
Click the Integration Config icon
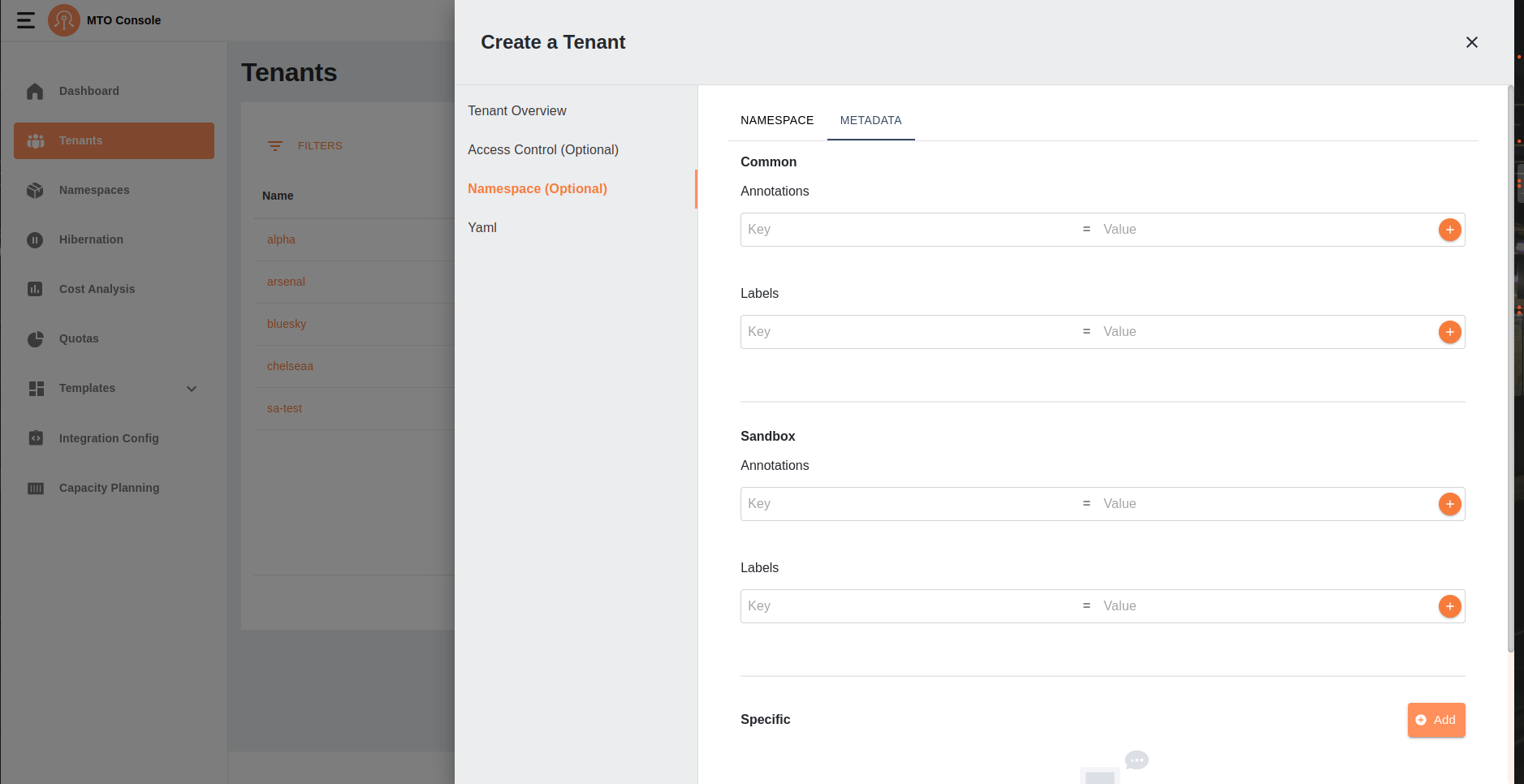(35, 438)
